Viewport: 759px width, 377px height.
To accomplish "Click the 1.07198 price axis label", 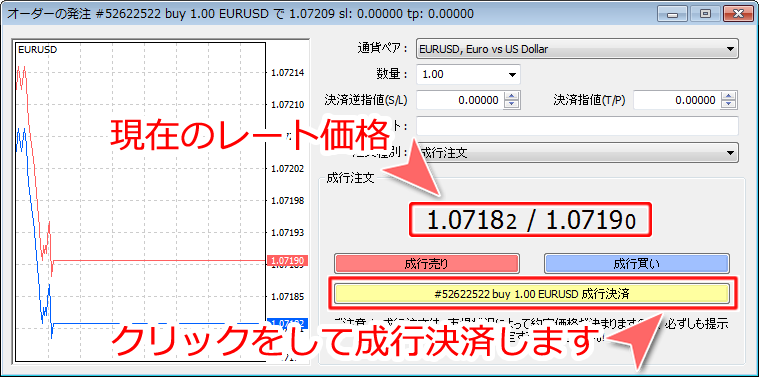I will [287, 200].
